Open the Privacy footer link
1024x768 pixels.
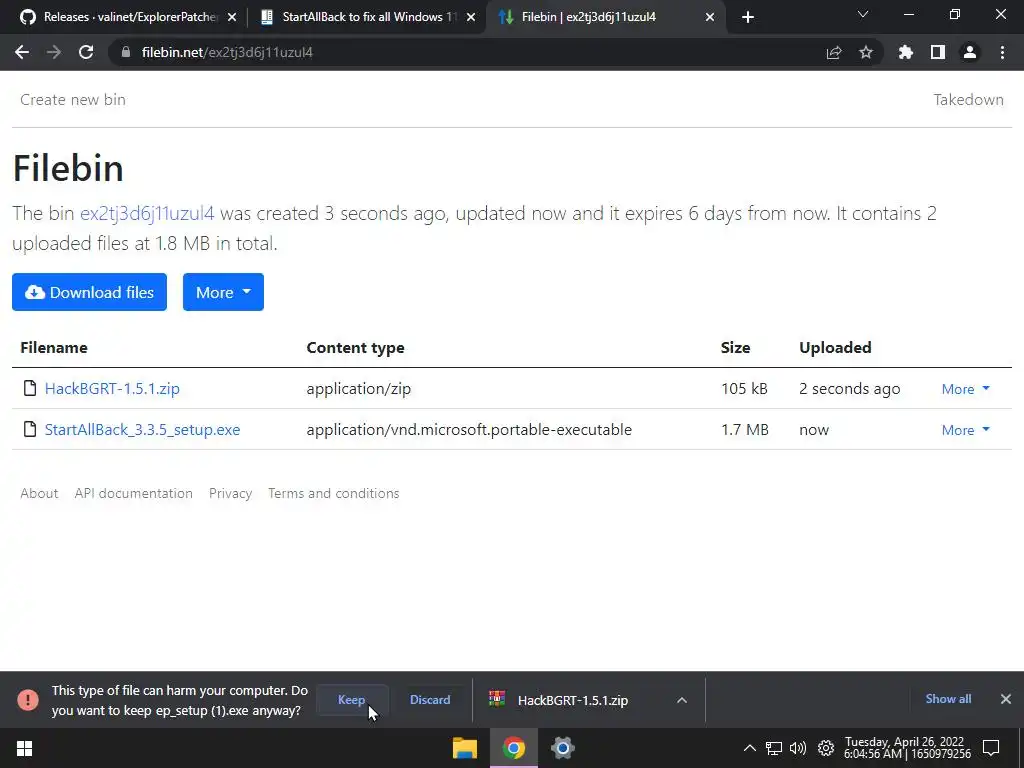pos(231,493)
